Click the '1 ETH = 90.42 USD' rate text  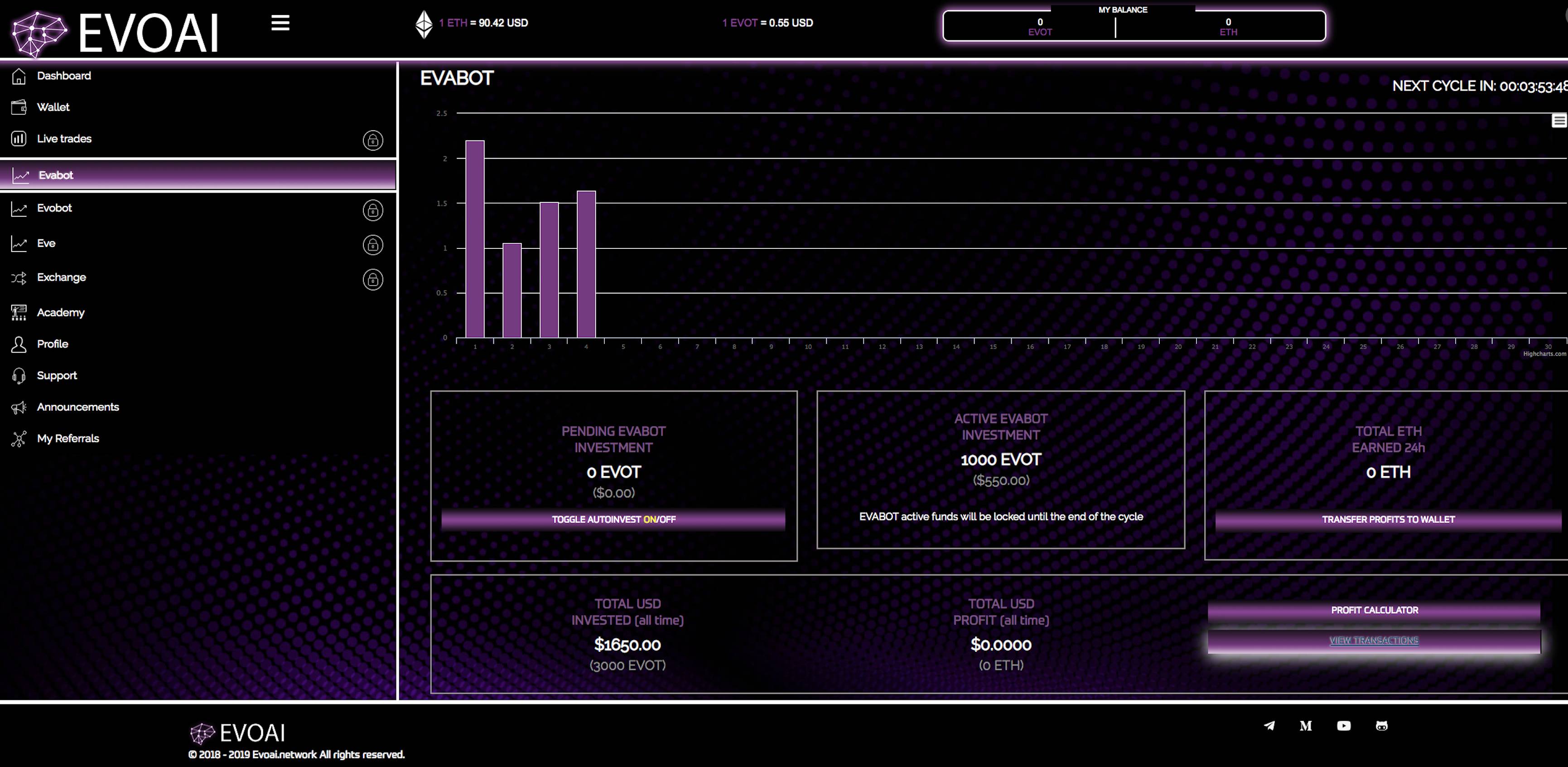click(x=483, y=23)
